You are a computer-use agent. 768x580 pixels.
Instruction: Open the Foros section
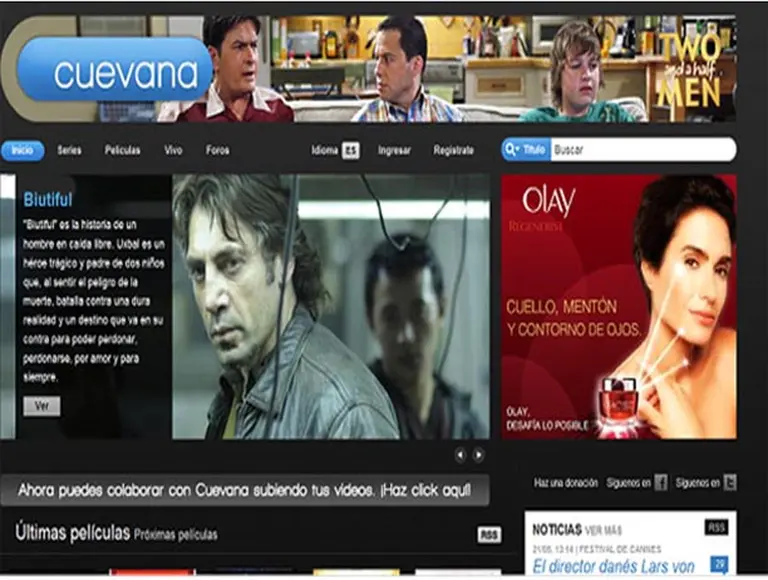coord(217,150)
